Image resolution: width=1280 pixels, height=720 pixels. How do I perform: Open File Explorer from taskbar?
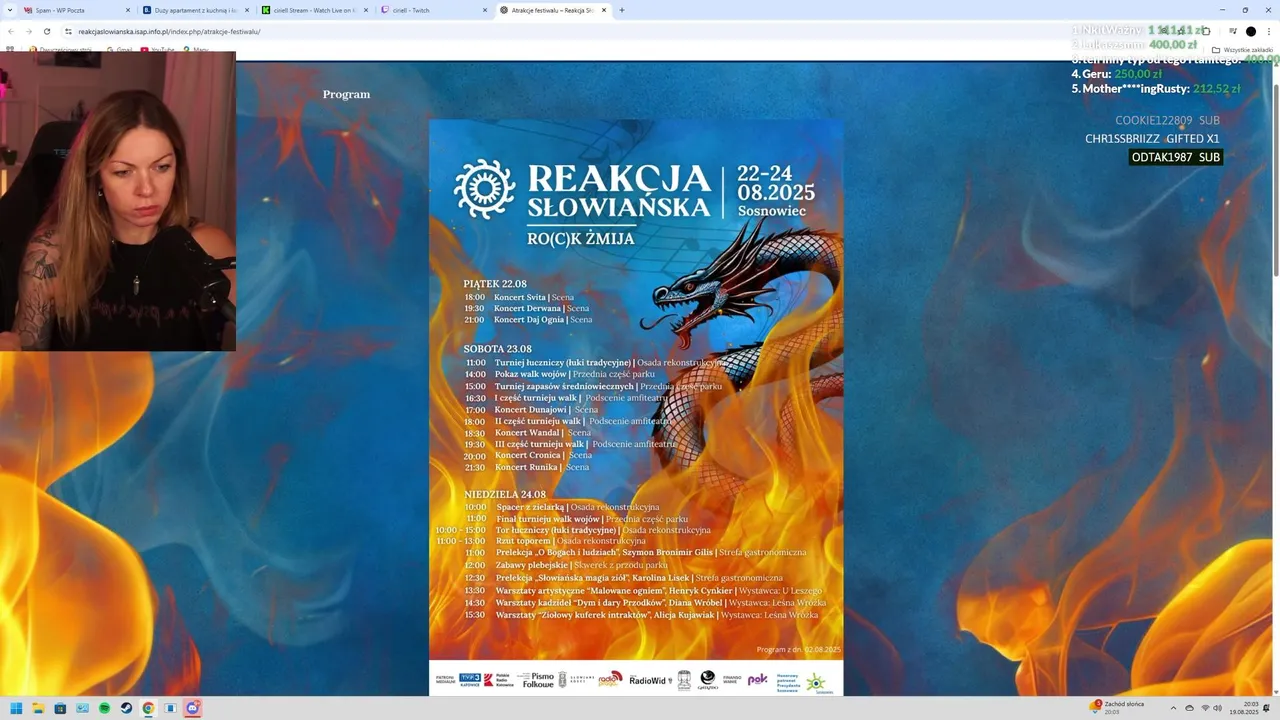(38, 708)
